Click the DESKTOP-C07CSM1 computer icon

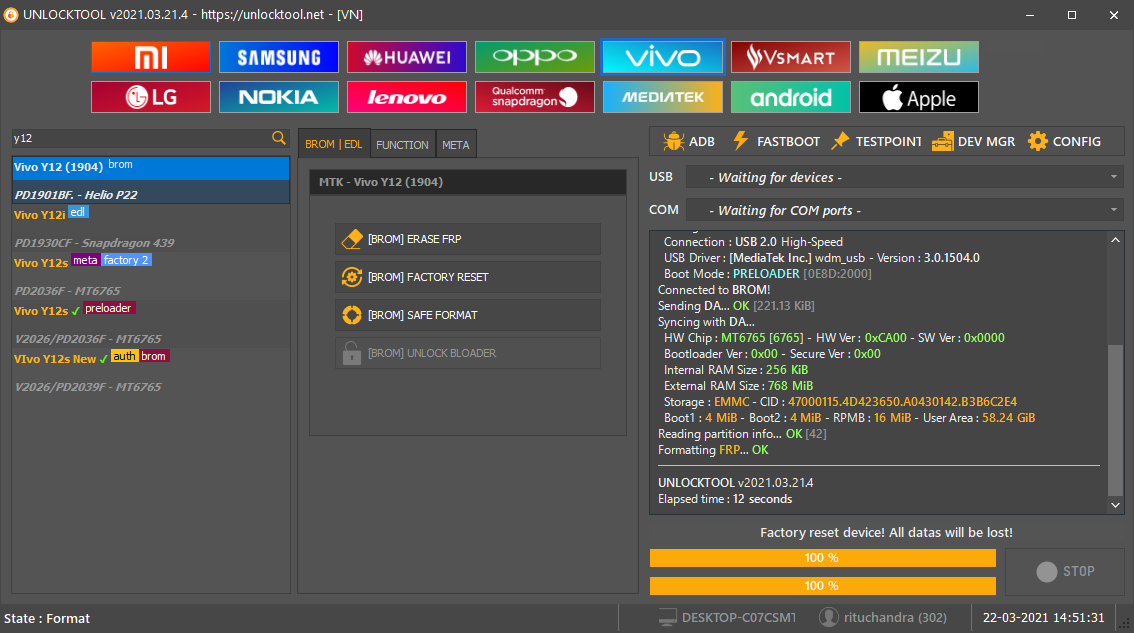coord(667,618)
